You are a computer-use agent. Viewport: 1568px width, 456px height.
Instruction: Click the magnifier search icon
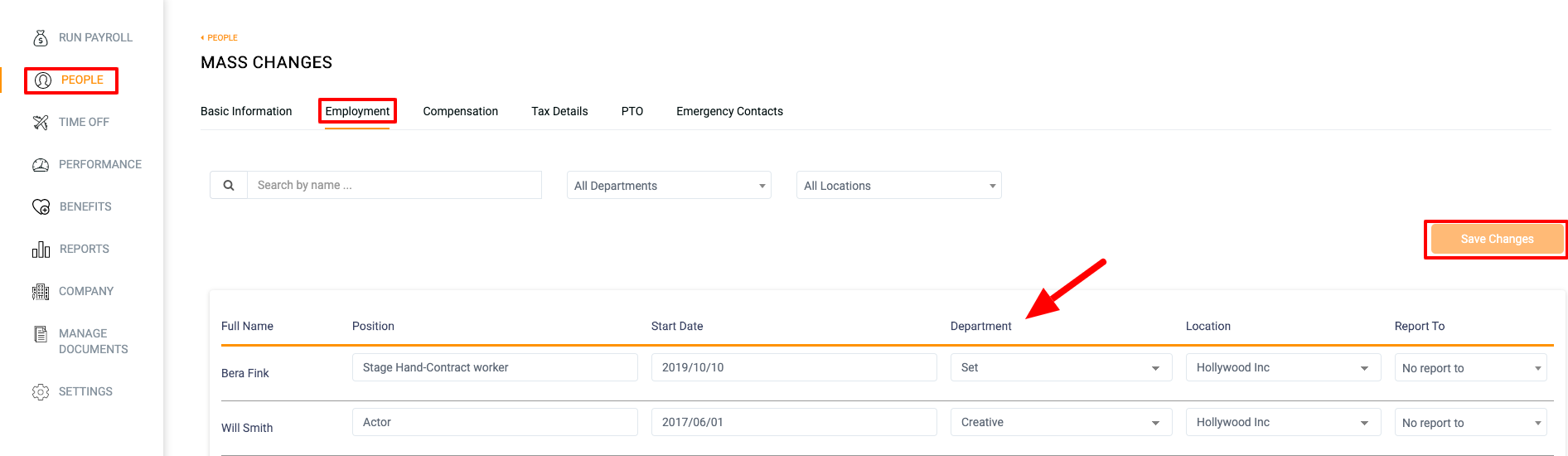229,185
